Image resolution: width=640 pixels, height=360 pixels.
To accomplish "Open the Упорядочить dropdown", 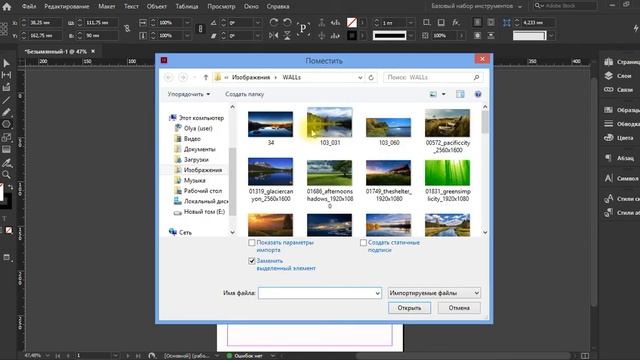I will pos(189,94).
